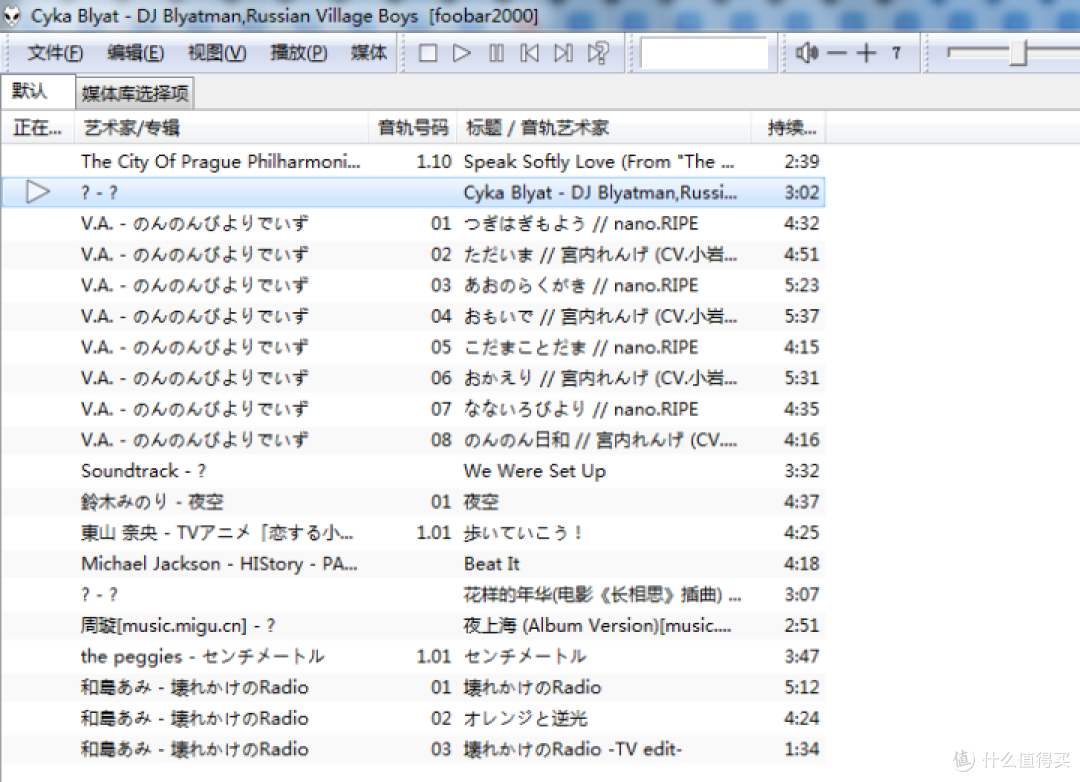Click the 正在... playing column header
This screenshot has width=1080, height=782.
(x=38, y=127)
